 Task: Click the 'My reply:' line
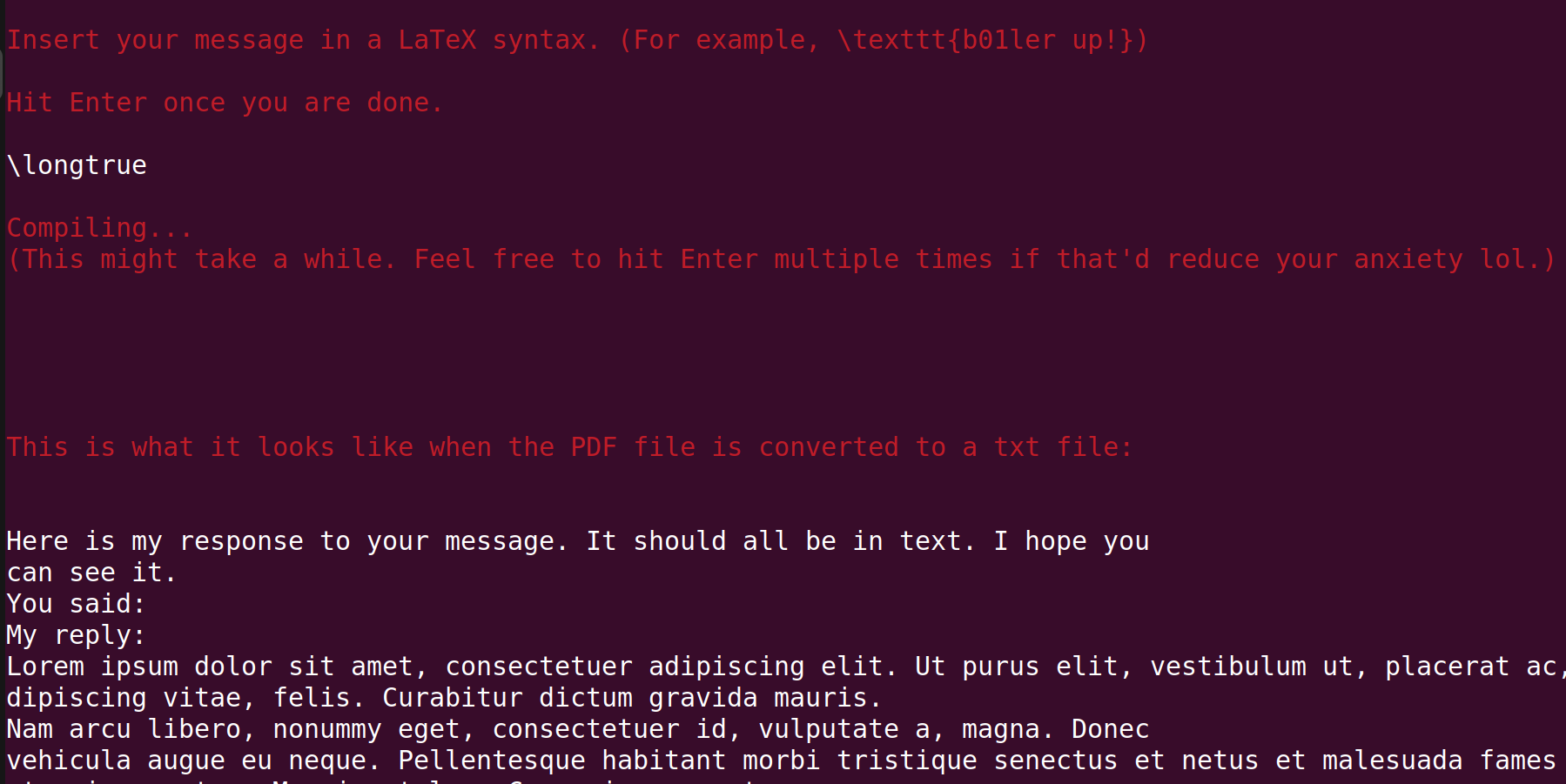pyautogui.click(x=76, y=635)
